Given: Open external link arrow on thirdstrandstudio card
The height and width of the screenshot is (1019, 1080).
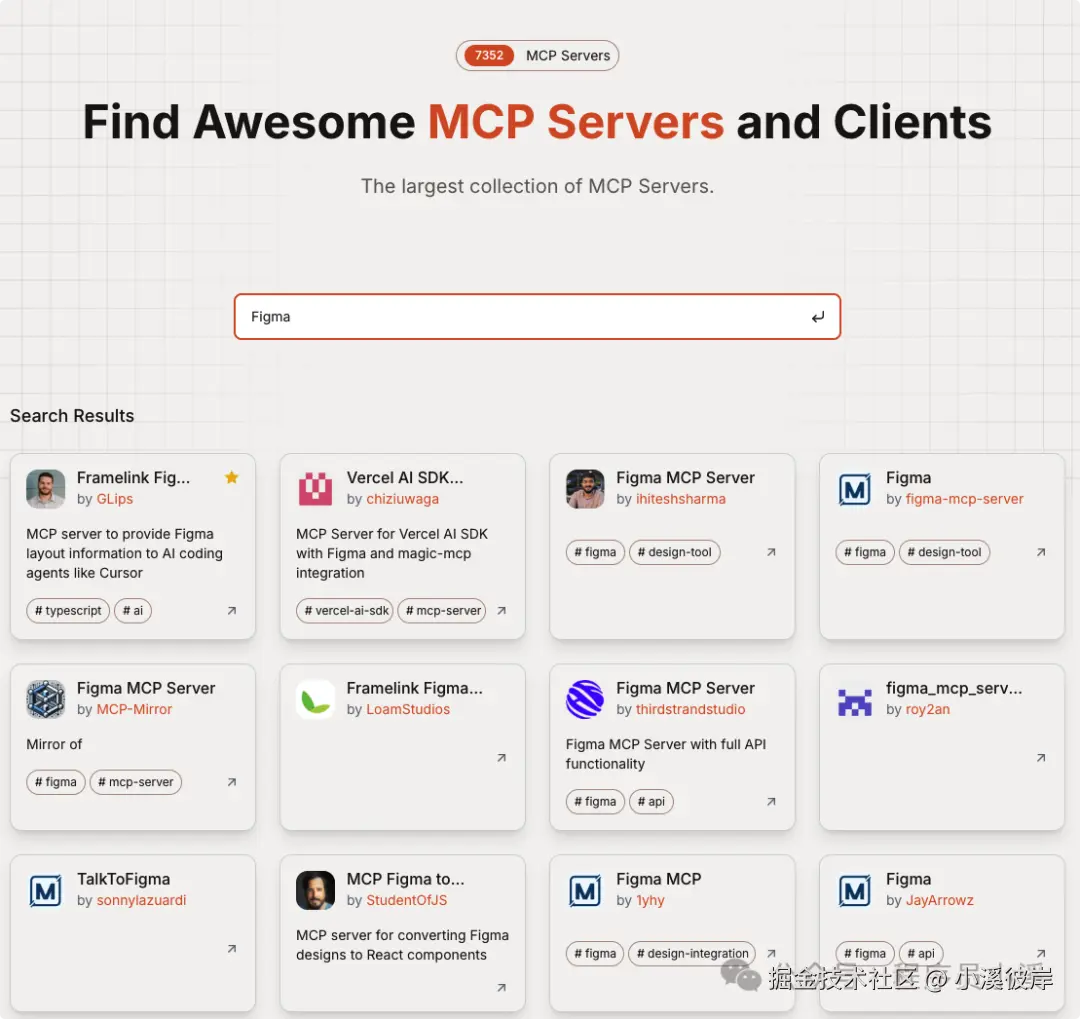Looking at the screenshot, I should point(771,801).
